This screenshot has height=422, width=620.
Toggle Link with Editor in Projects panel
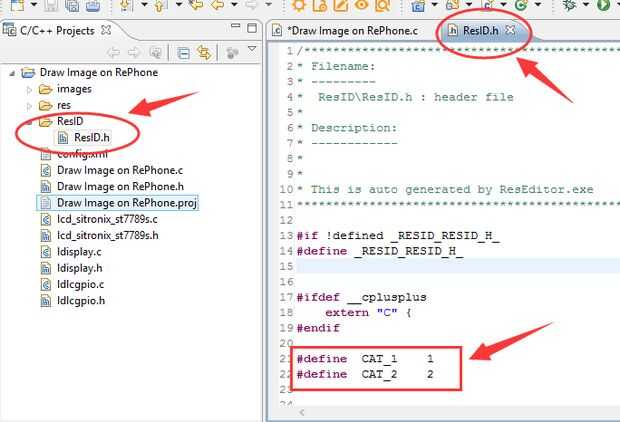click(x=204, y=53)
